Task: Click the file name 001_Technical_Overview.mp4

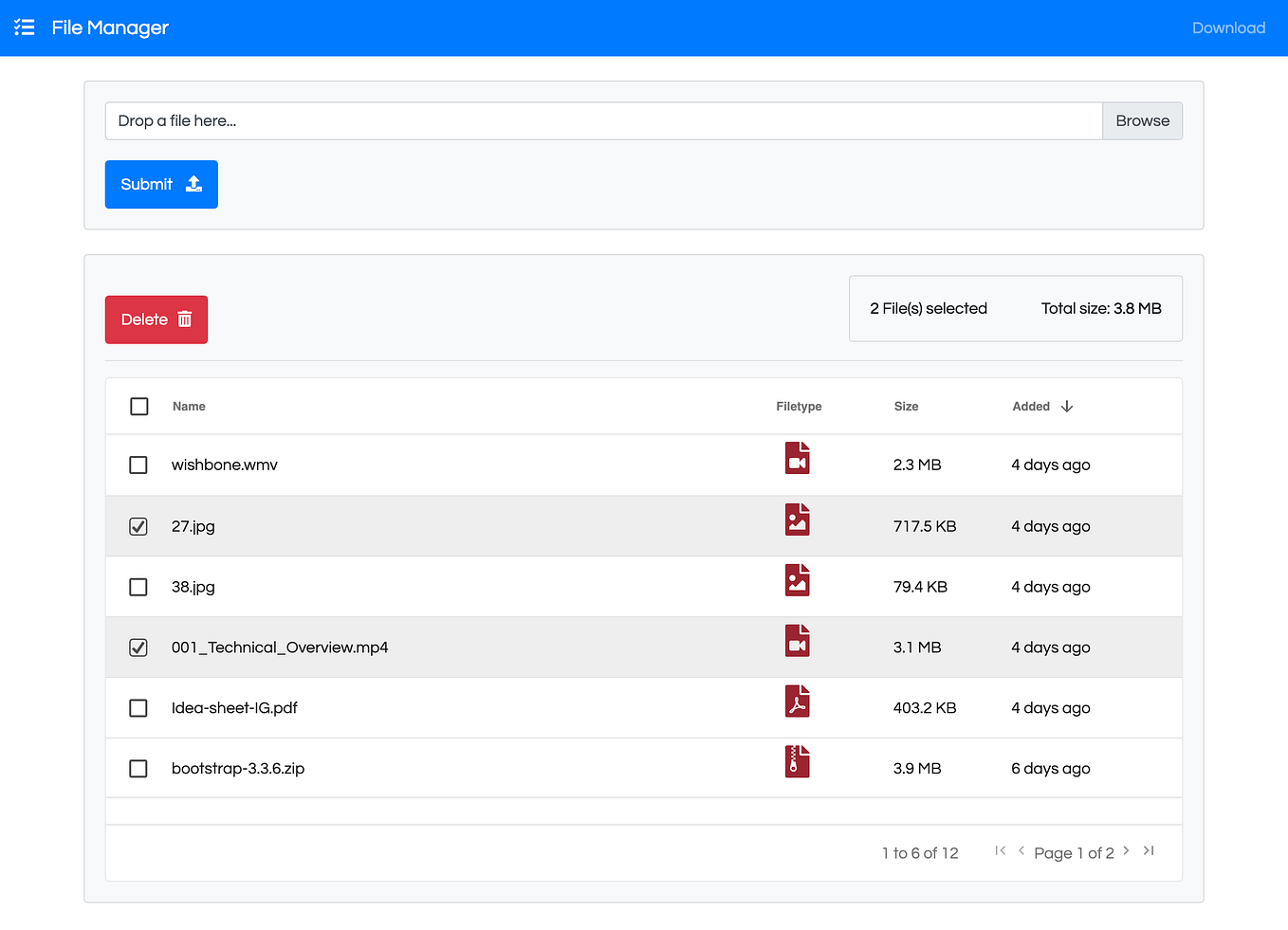Action: coord(280,647)
